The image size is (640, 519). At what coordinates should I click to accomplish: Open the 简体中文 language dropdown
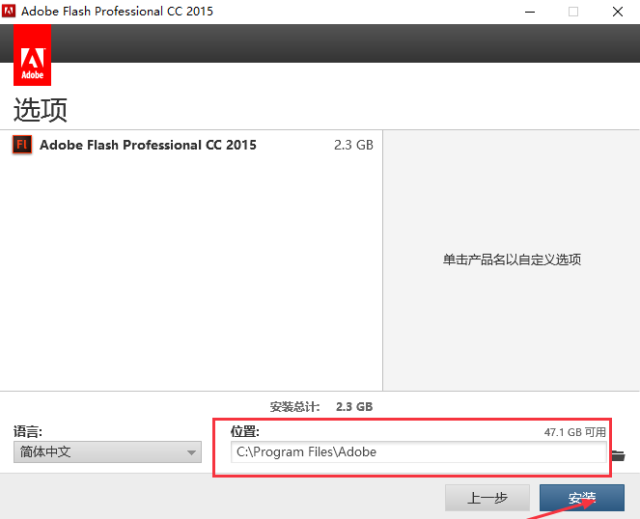point(107,452)
